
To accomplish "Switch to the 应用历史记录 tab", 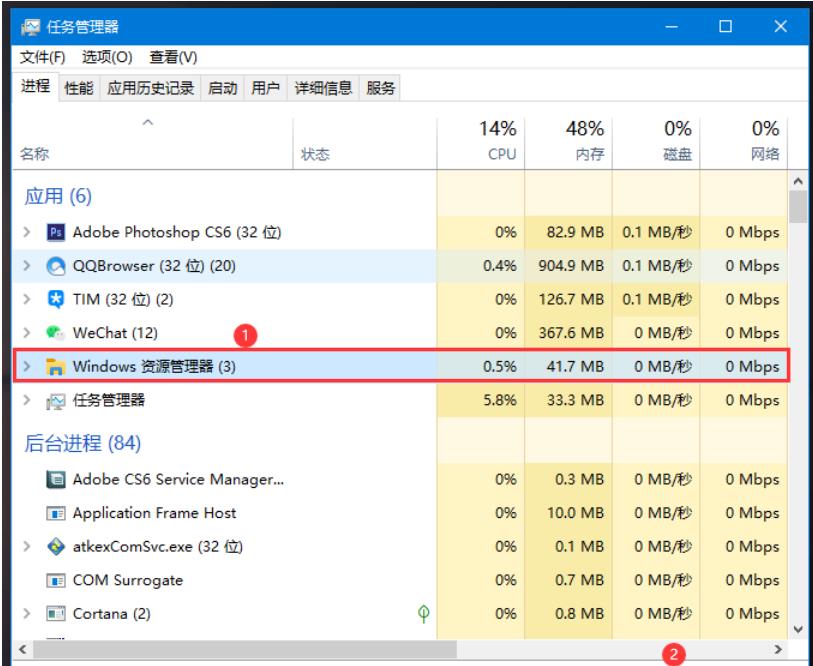I will click(150, 88).
